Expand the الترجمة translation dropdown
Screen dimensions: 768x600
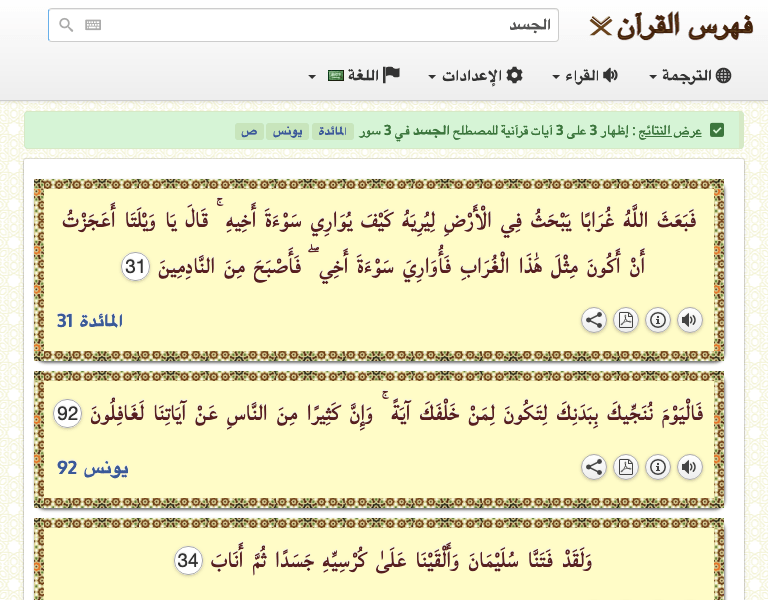click(x=690, y=76)
